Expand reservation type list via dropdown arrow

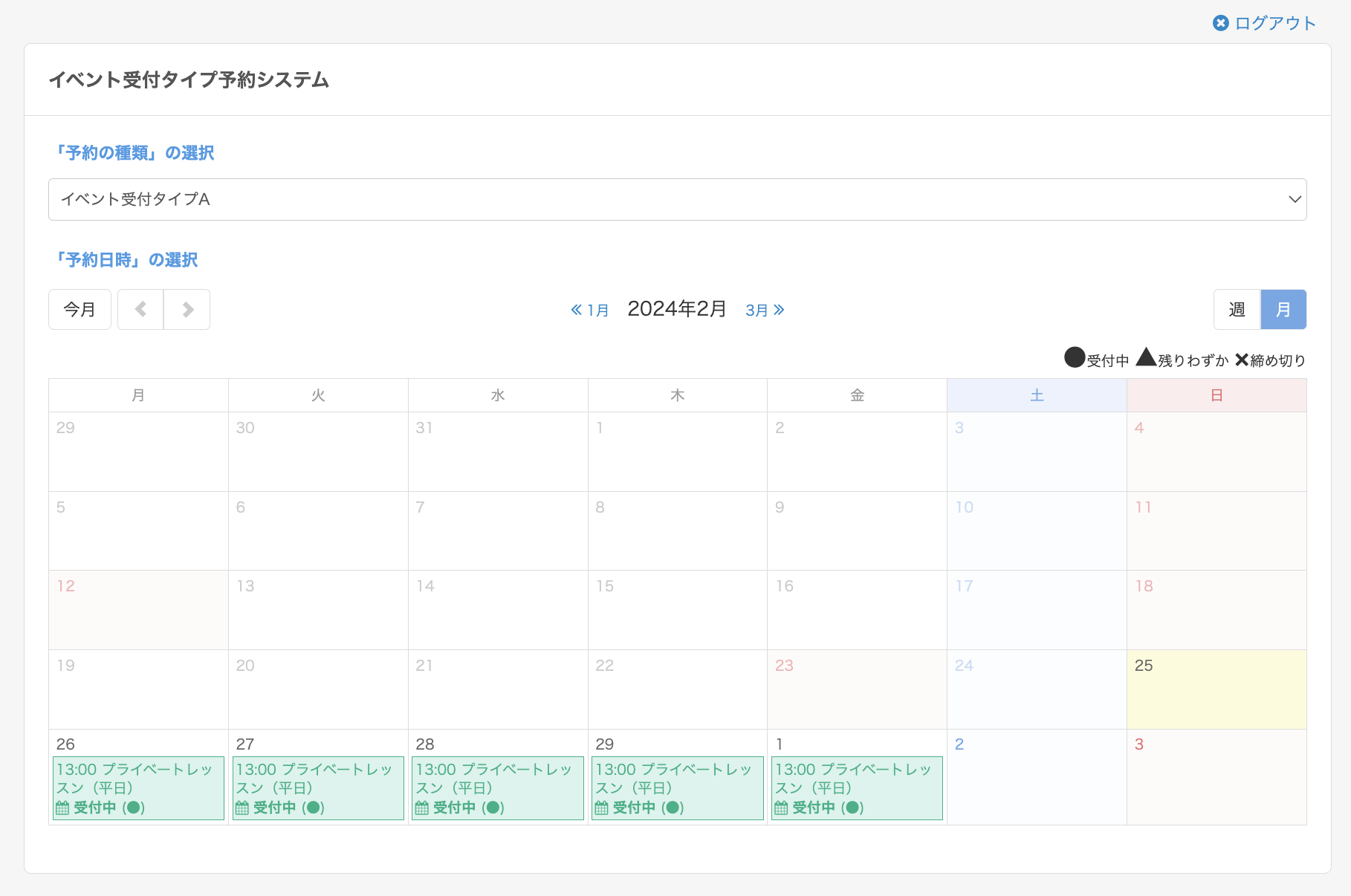[1295, 199]
